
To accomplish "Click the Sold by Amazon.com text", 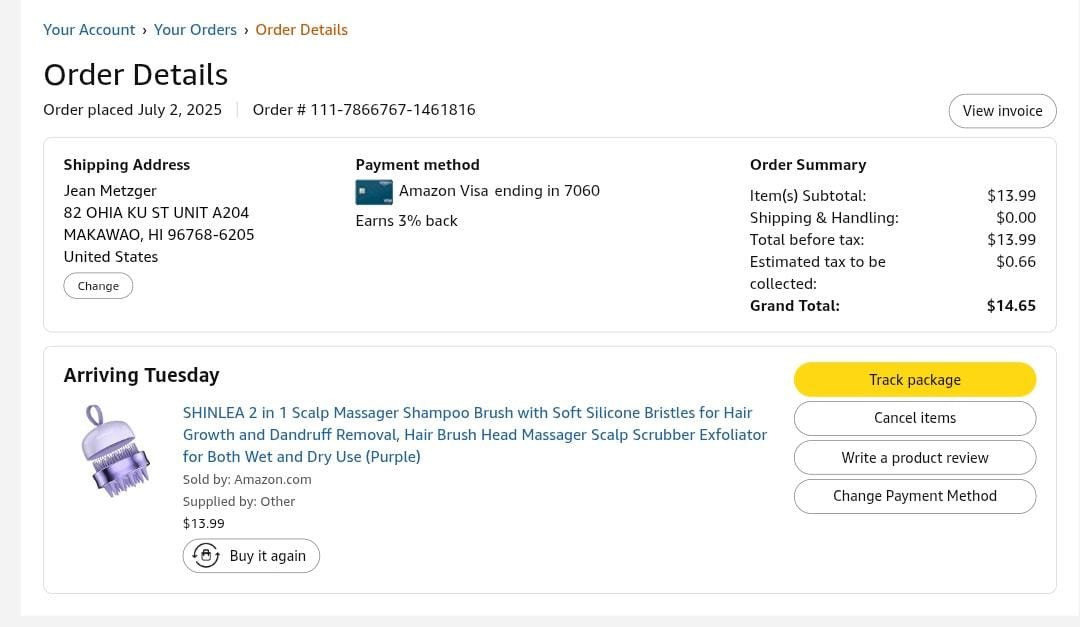I will 247,480.
